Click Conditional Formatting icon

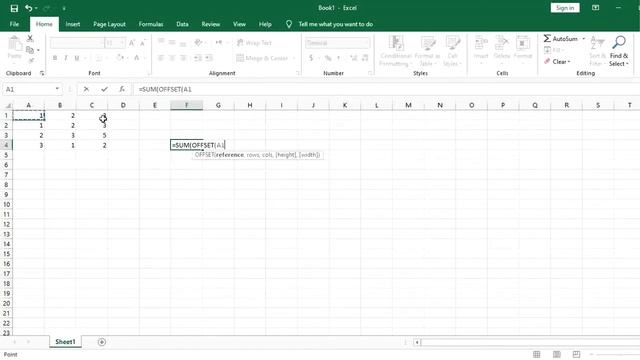[x=396, y=43]
